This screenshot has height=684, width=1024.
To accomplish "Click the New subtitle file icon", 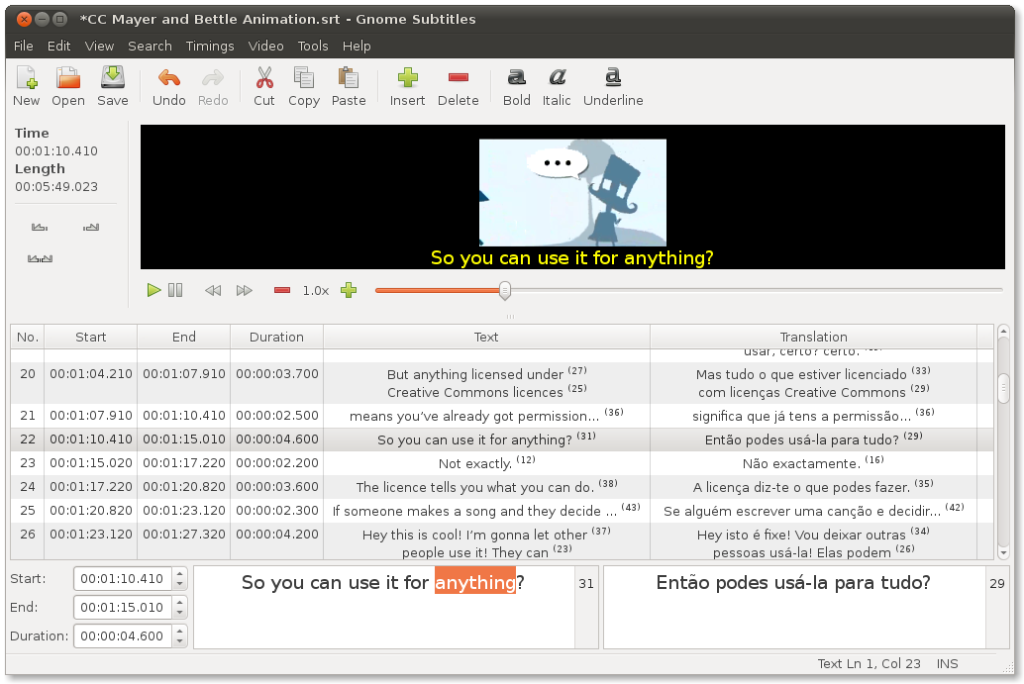I will point(26,78).
